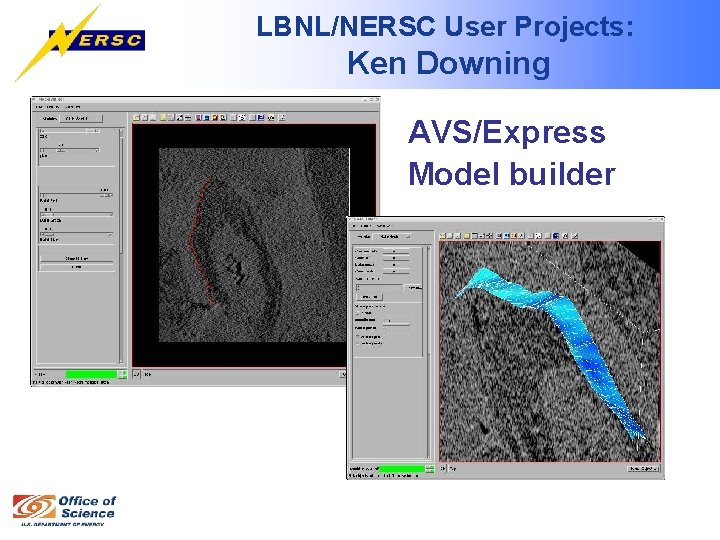Image resolution: width=720 pixels, height=540 pixels.
Task: Click second toolbar icon in front viewer window
Action: 450,236
